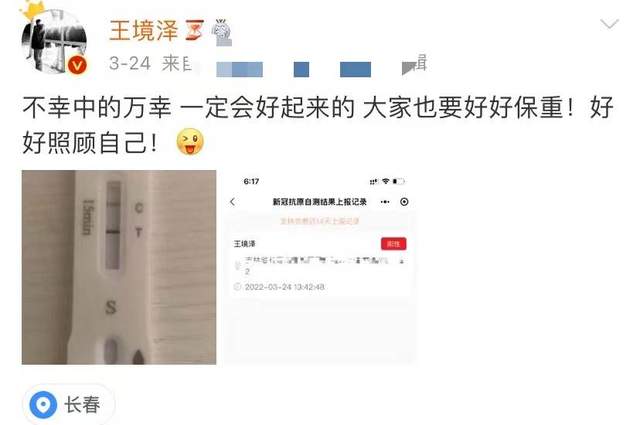Viewport: 640px width, 425px height.
Task: Click the red 阳性 result label
Action: click(x=393, y=244)
